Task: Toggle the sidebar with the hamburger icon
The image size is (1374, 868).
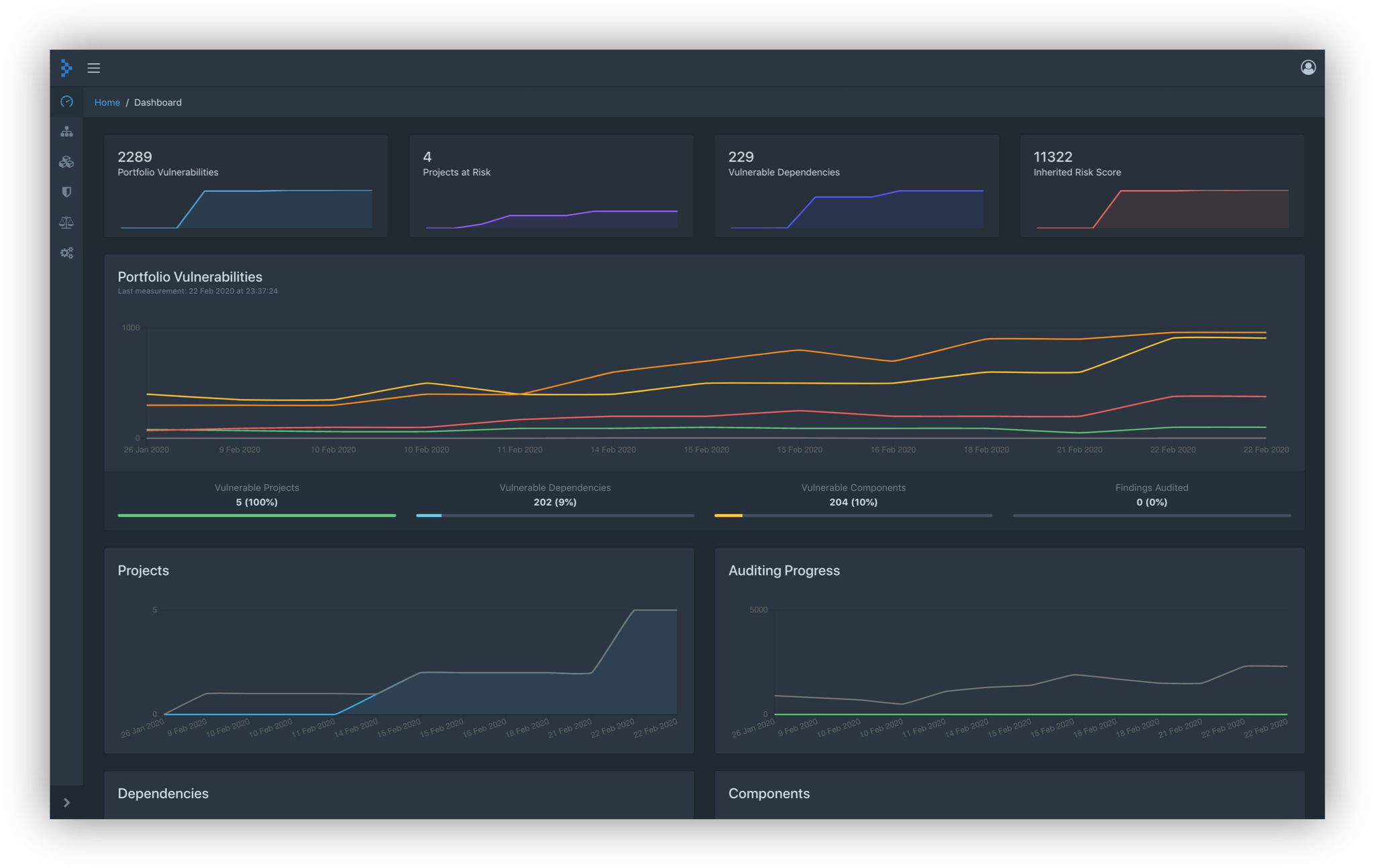Action: (94, 68)
